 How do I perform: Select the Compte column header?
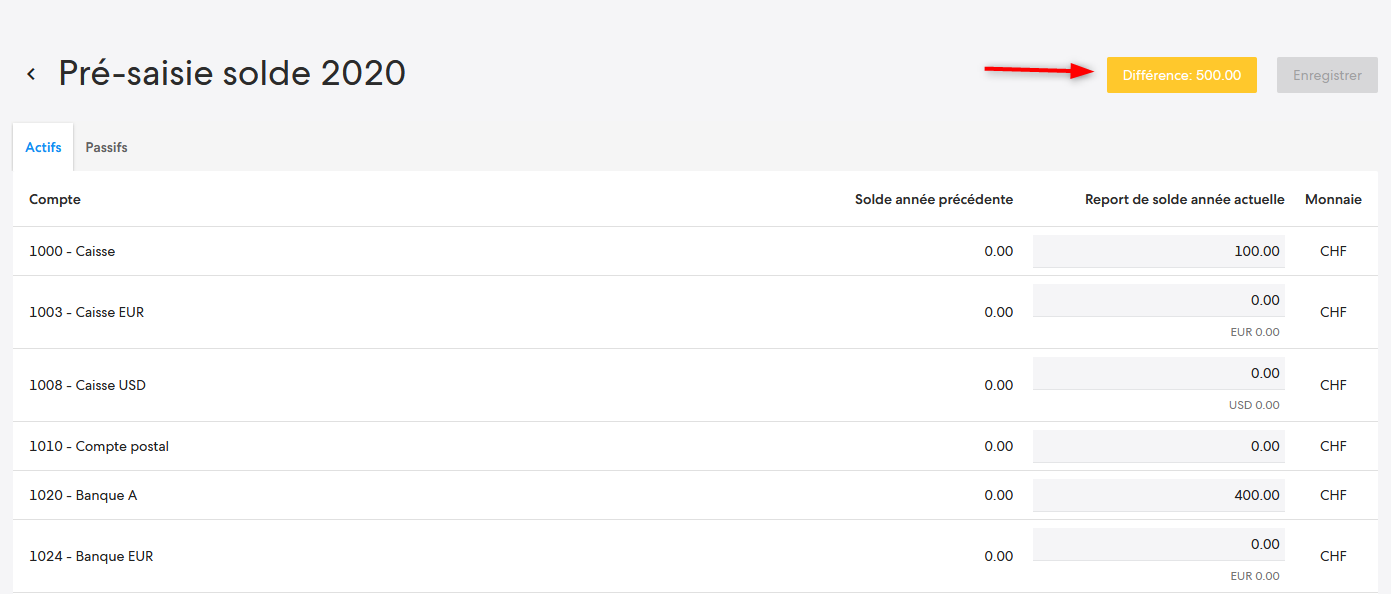click(x=55, y=199)
